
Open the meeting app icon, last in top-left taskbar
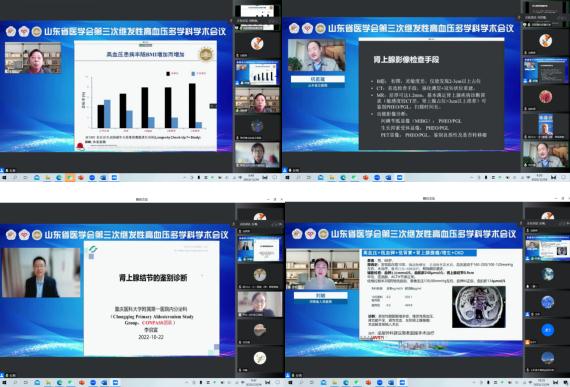click(x=114, y=178)
